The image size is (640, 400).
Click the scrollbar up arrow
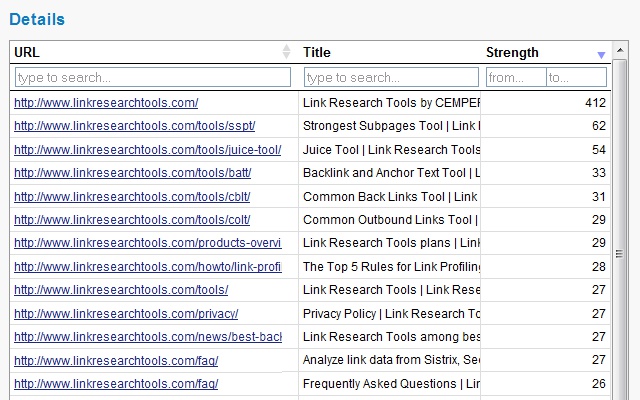click(x=620, y=50)
